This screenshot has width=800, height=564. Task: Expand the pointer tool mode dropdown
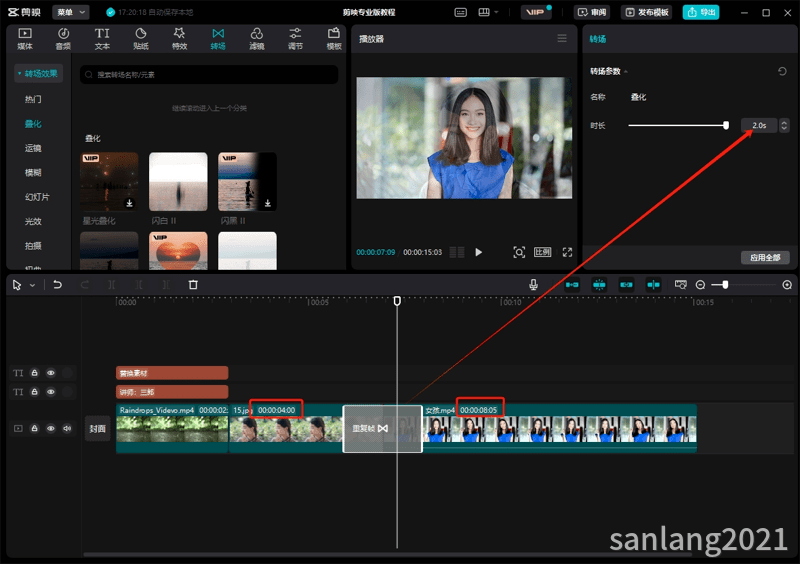[x=32, y=285]
